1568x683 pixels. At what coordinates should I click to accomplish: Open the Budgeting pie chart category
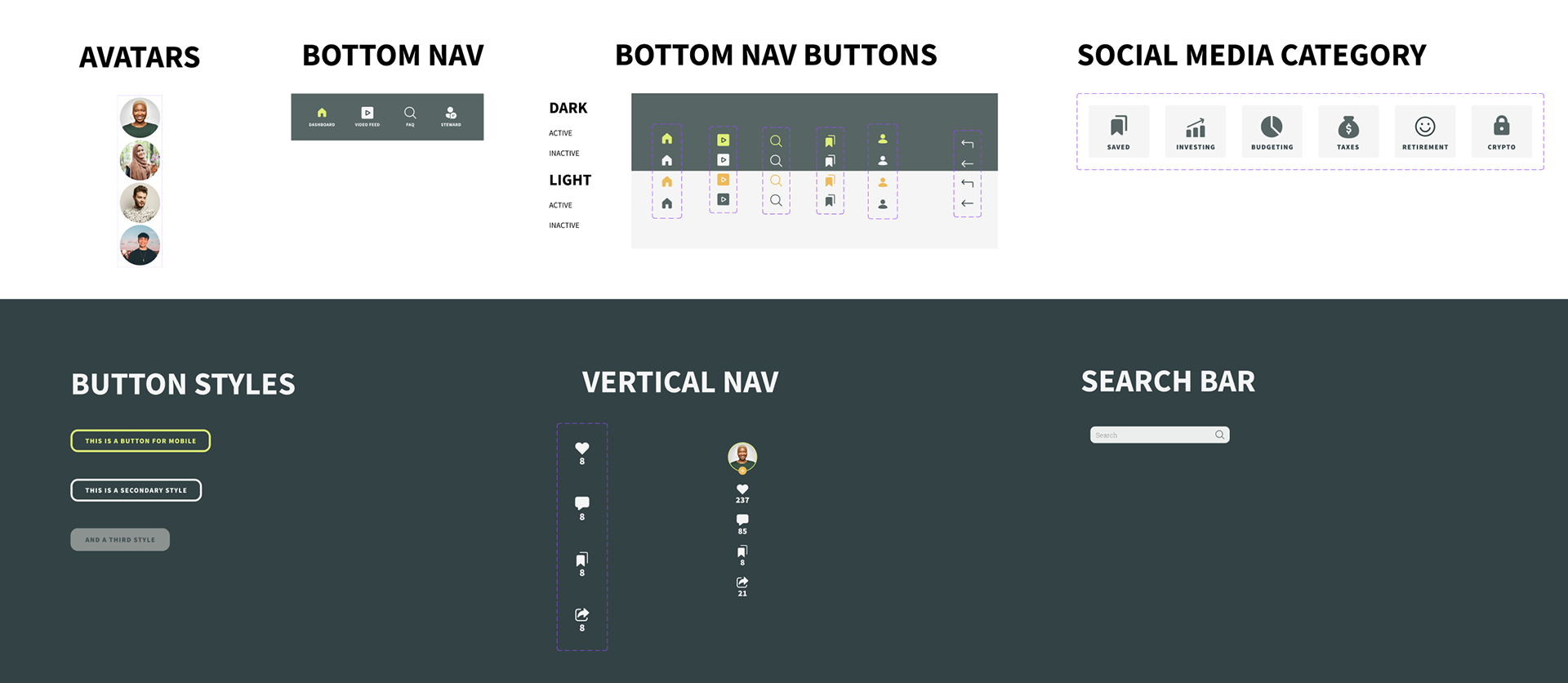pyautogui.click(x=1272, y=131)
